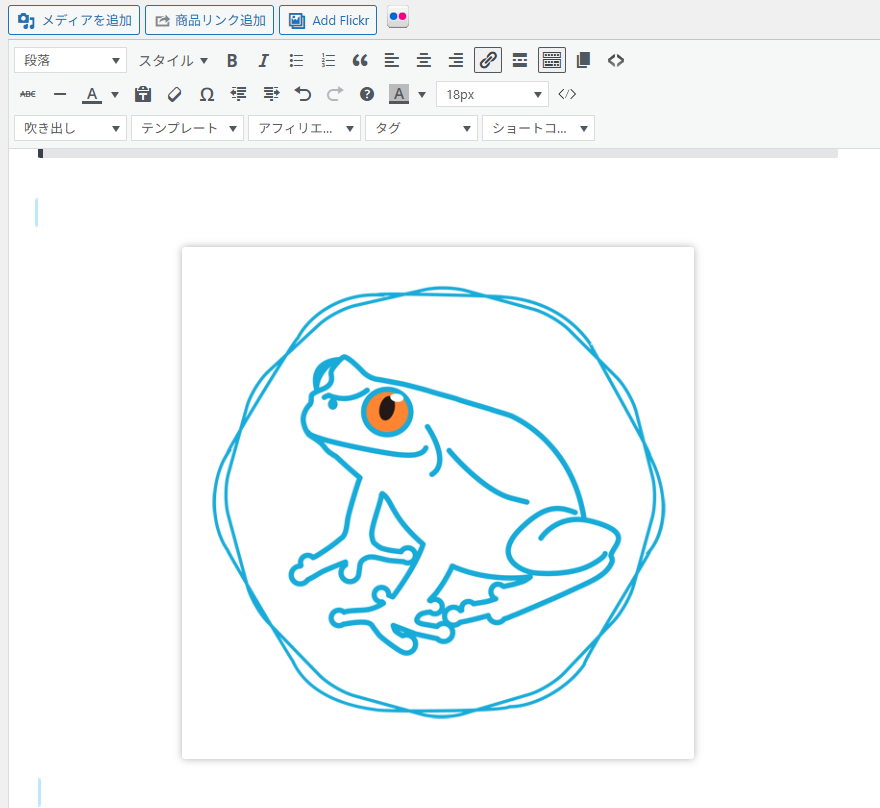880x808 pixels.
Task: Toggle bold formatting
Action: (x=232, y=61)
